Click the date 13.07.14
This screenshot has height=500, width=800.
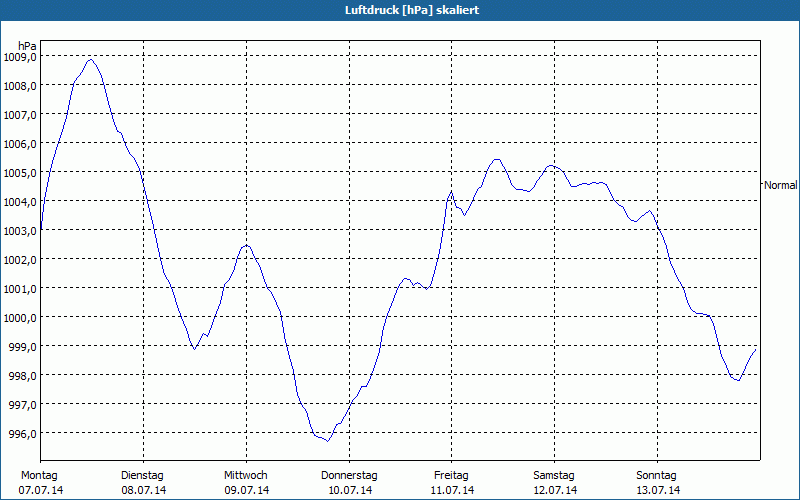tap(658, 491)
